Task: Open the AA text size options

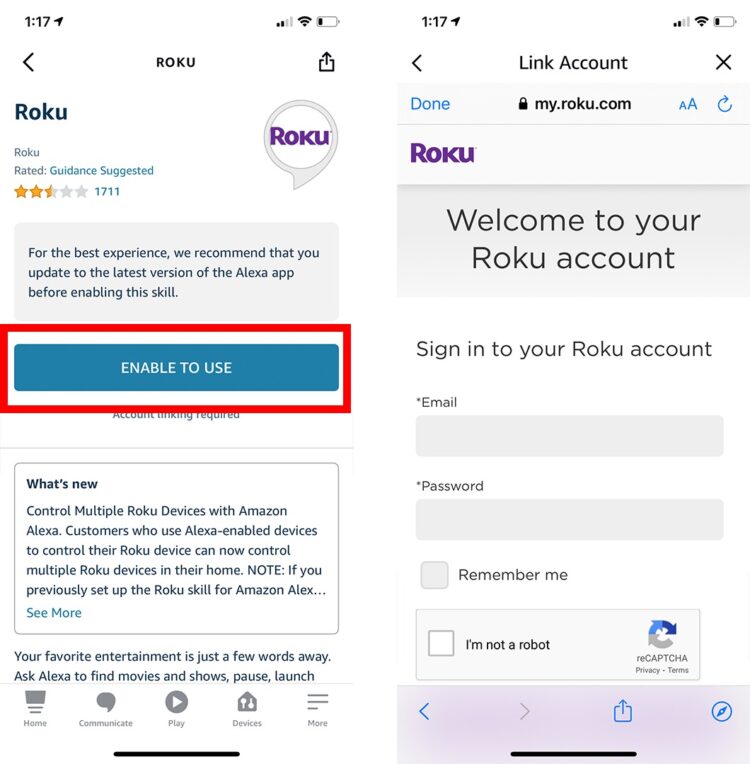Action: (688, 104)
